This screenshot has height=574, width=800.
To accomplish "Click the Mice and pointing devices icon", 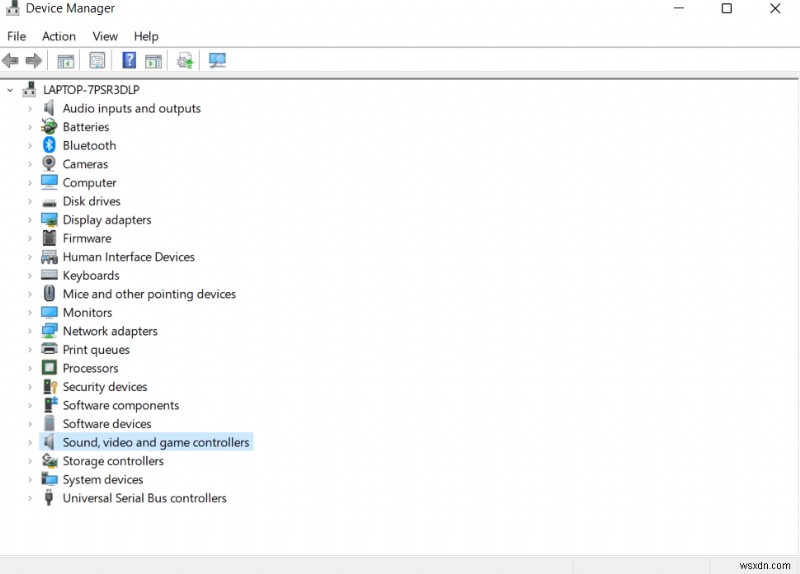I will coord(49,293).
